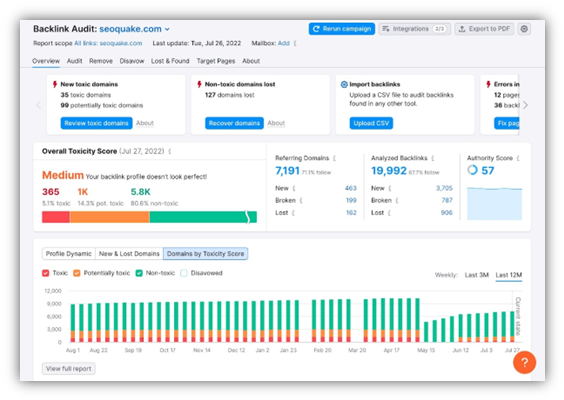
Task: Enable the Disavowed checkbox
Action: point(184,273)
